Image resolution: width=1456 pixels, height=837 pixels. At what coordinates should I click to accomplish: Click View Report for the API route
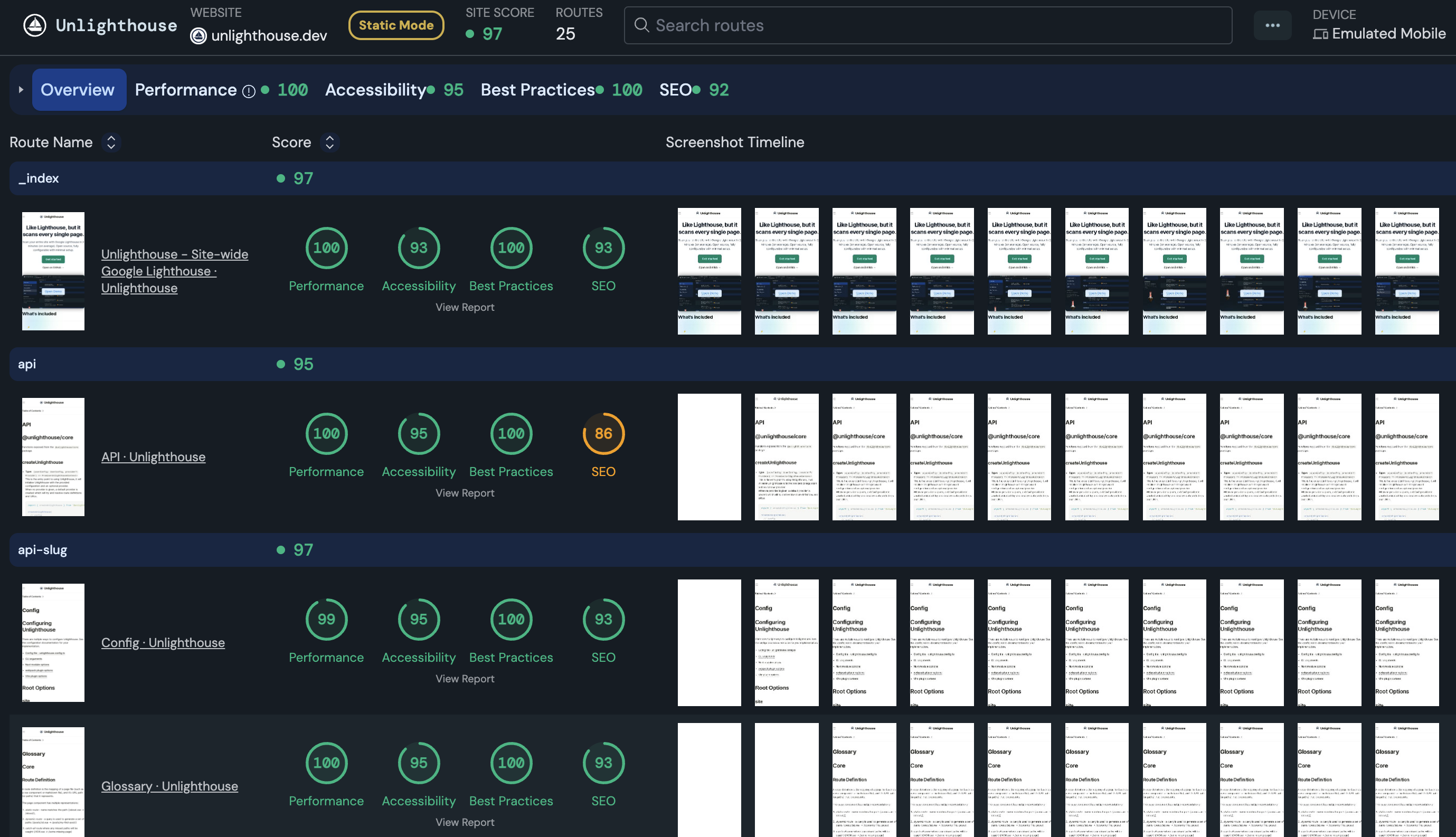coord(465,493)
